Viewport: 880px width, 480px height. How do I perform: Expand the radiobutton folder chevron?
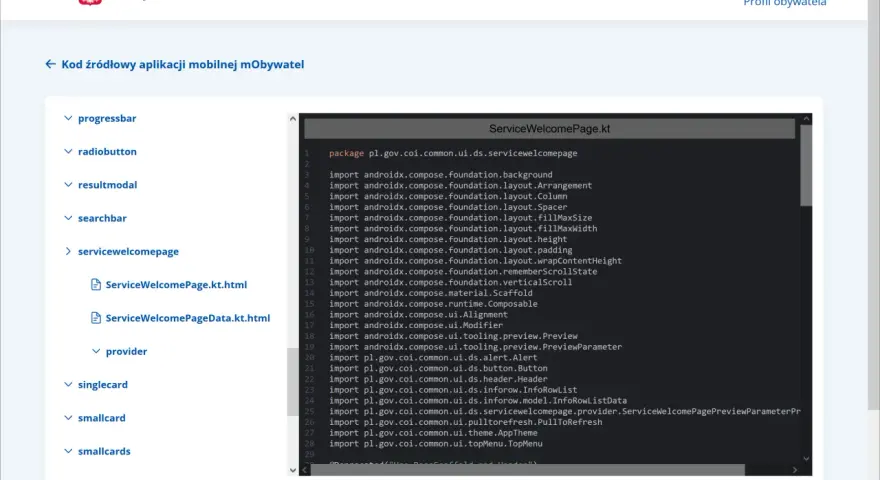tap(68, 152)
